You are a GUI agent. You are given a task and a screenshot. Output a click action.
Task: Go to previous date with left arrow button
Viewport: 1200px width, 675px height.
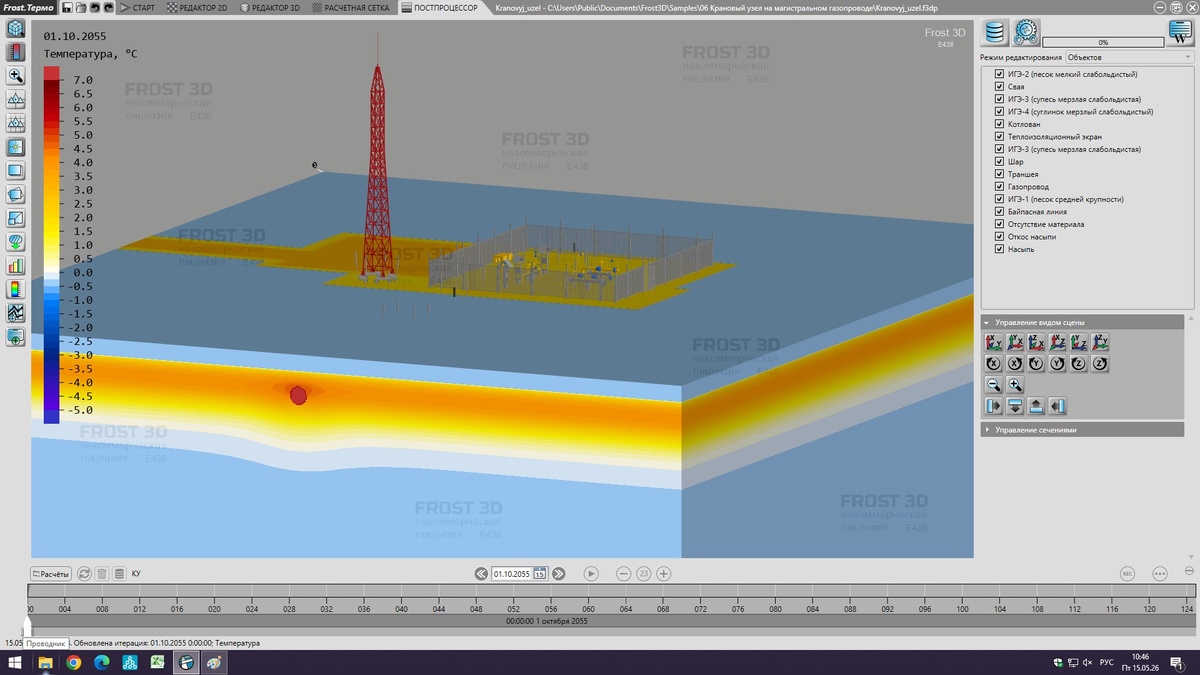pyautogui.click(x=481, y=574)
